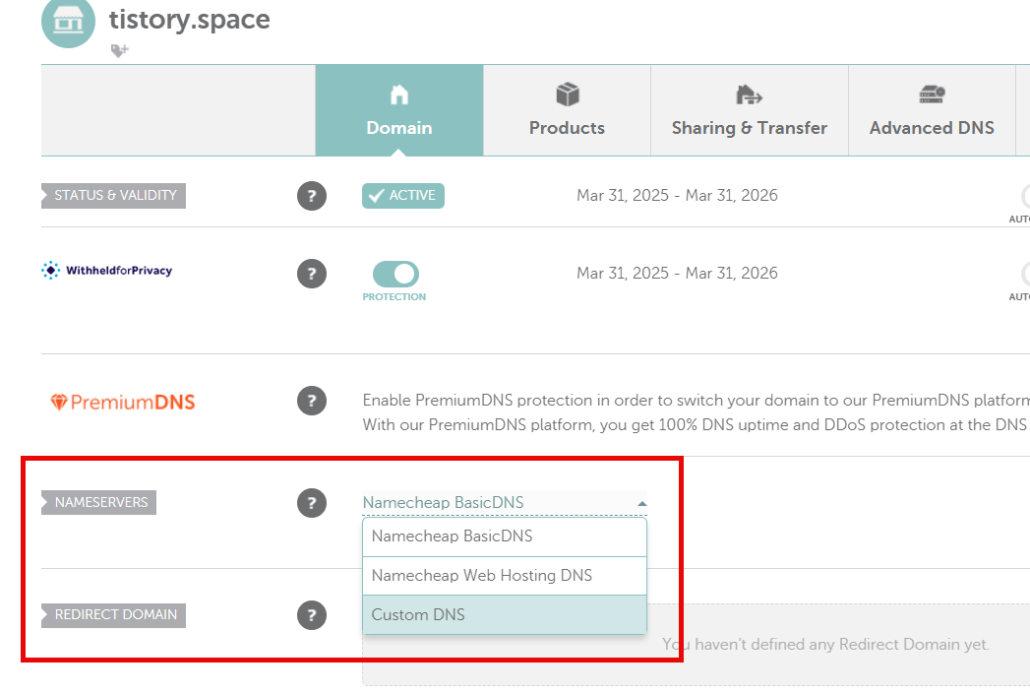The height and width of the screenshot is (694, 1030).
Task: Click the add tag icon under domain name
Action: (x=120, y=50)
